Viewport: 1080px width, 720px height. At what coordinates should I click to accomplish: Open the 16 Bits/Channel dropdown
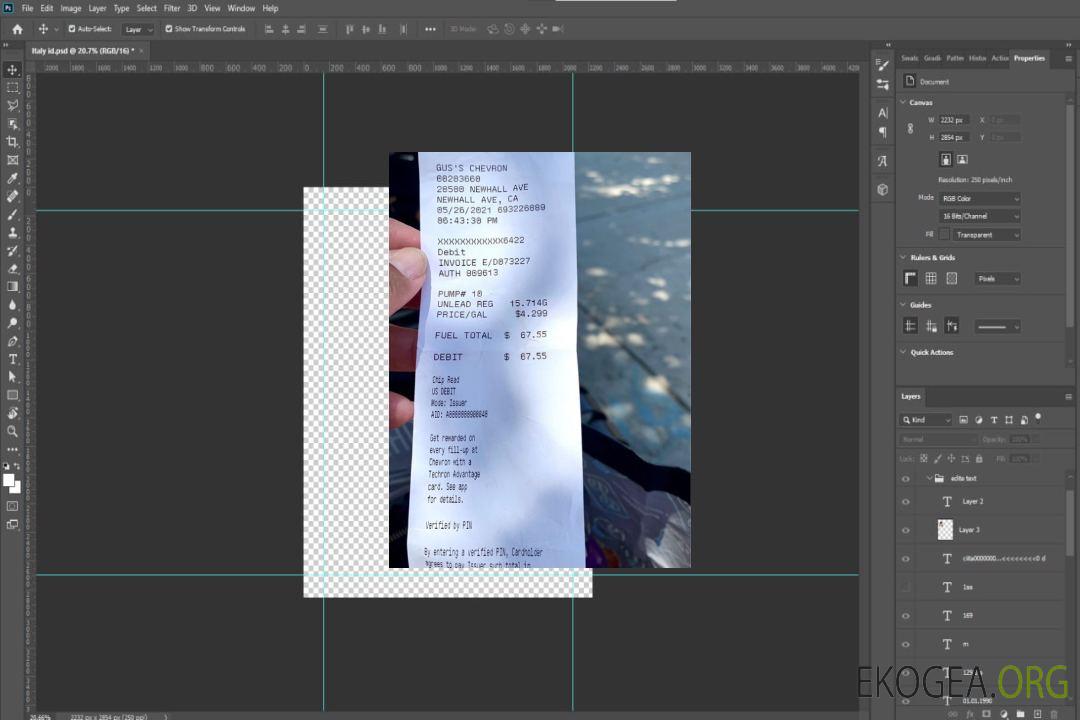(x=980, y=216)
